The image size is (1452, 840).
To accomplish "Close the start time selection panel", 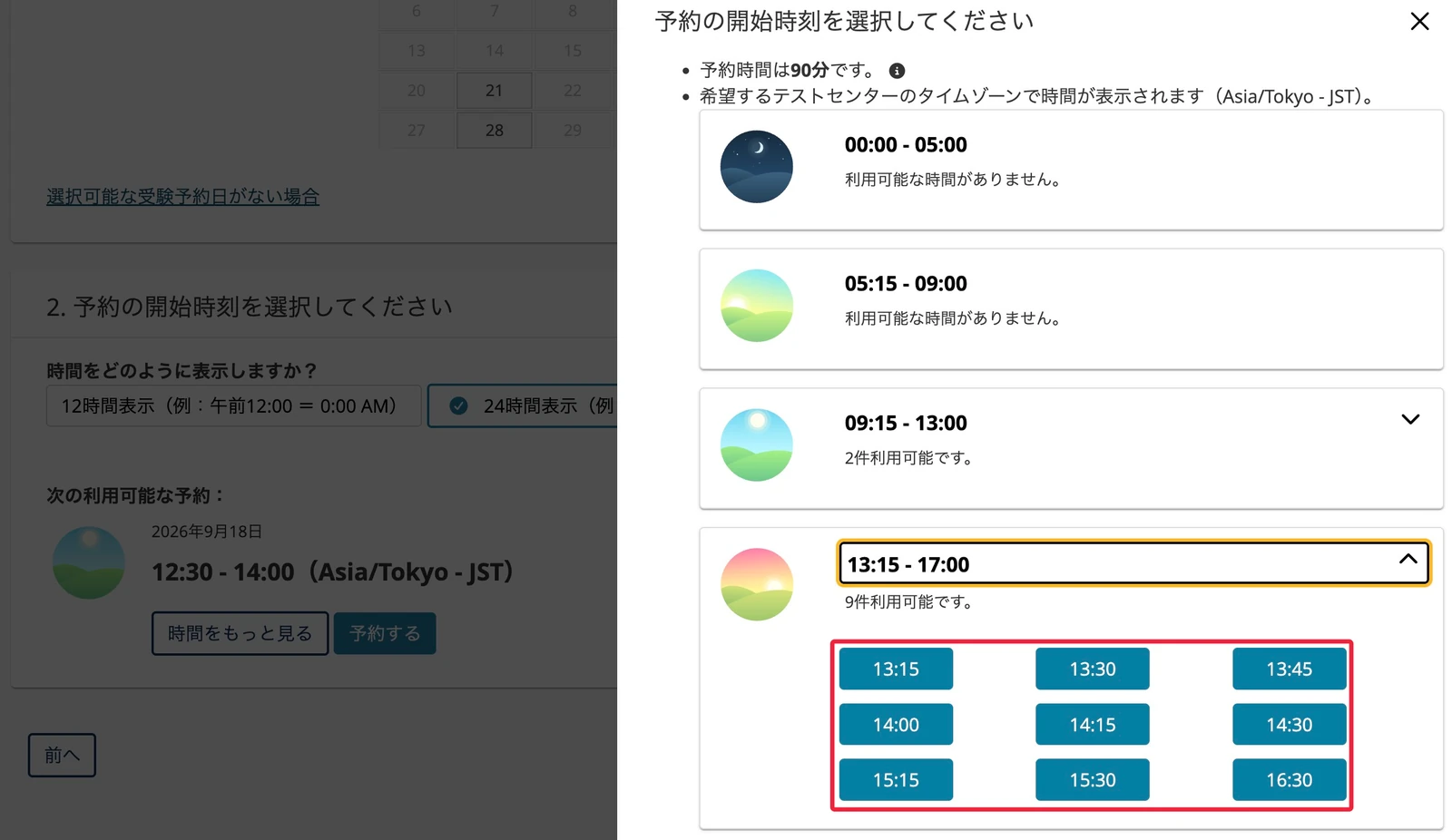I will (1419, 21).
